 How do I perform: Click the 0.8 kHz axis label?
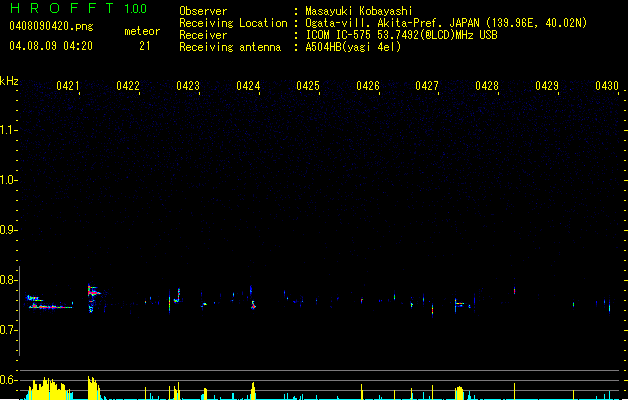tap(8, 280)
